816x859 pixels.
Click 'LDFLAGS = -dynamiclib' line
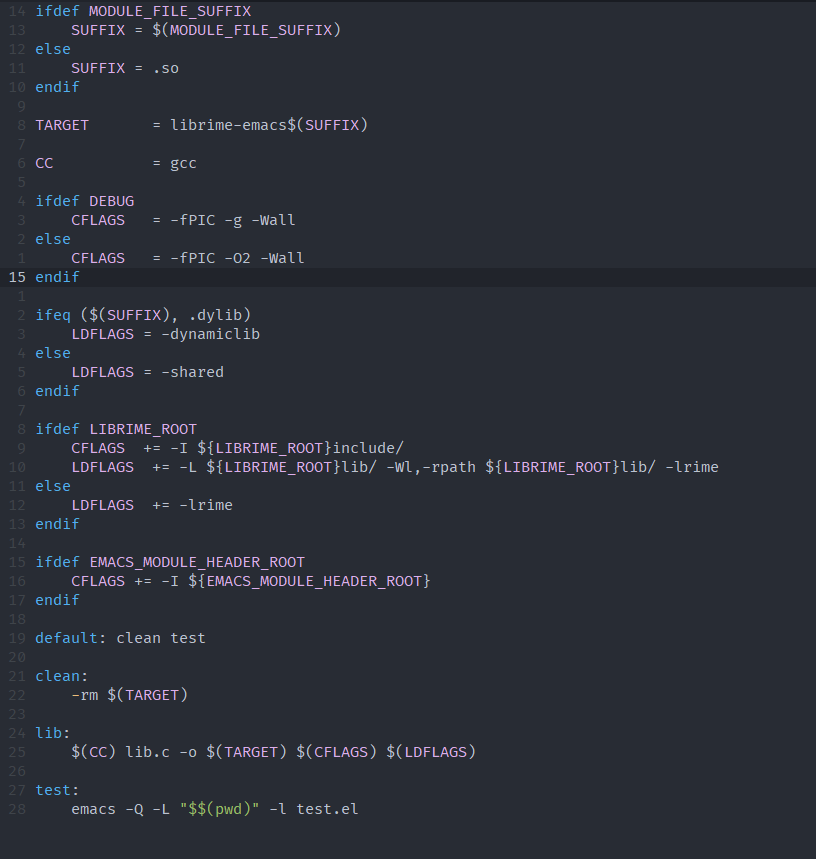(x=165, y=334)
